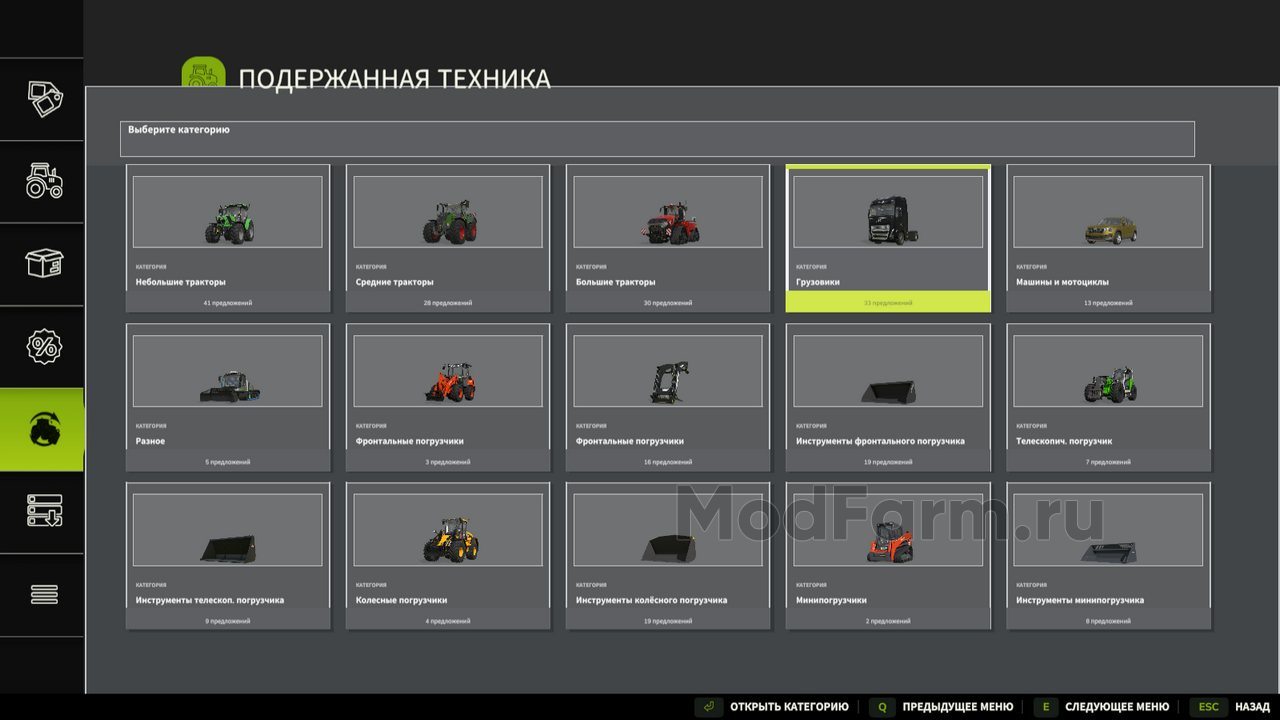Select the used equipment recycle tractor icon
The width and height of the screenshot is (1280, 720).
click(x=42, y=430)
